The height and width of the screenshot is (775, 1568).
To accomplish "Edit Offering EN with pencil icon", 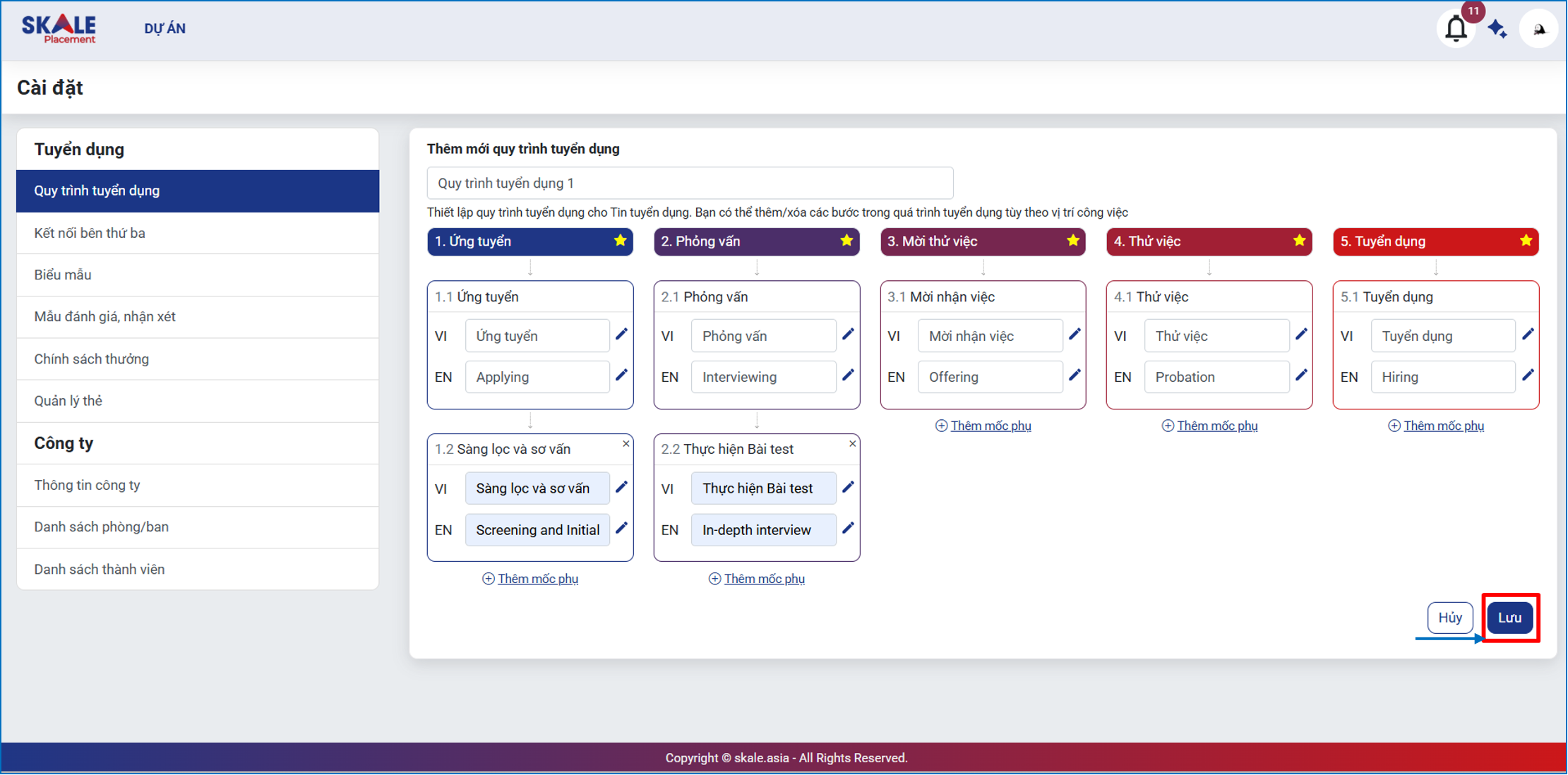I will [1075, 376].
